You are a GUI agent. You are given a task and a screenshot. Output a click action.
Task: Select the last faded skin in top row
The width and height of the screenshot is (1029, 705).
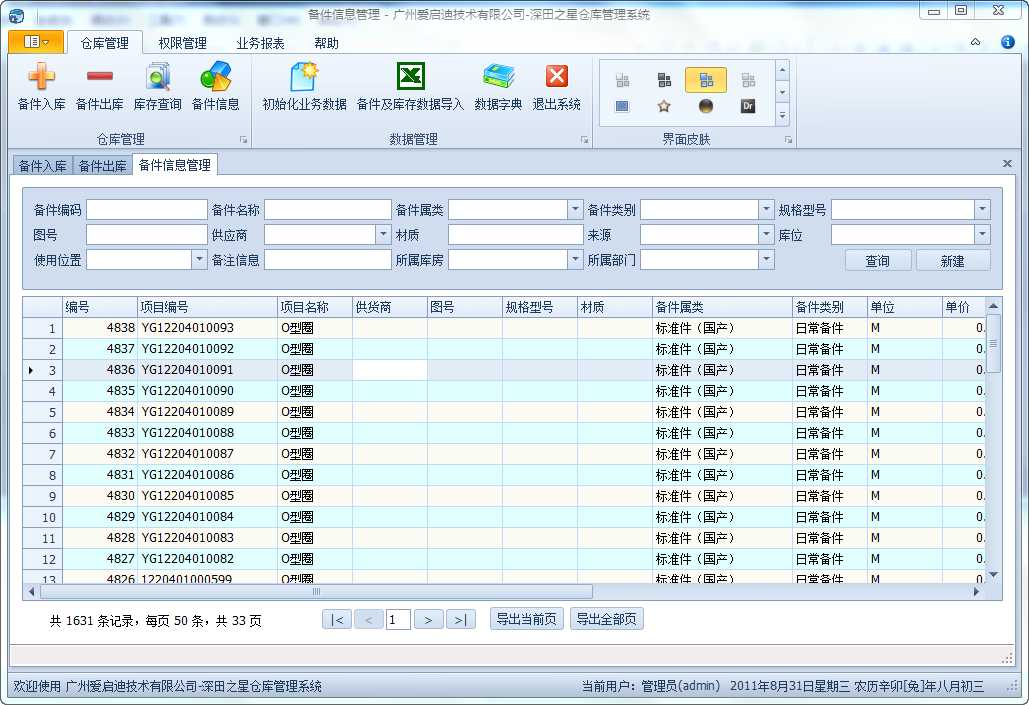[x=748, y=80]
